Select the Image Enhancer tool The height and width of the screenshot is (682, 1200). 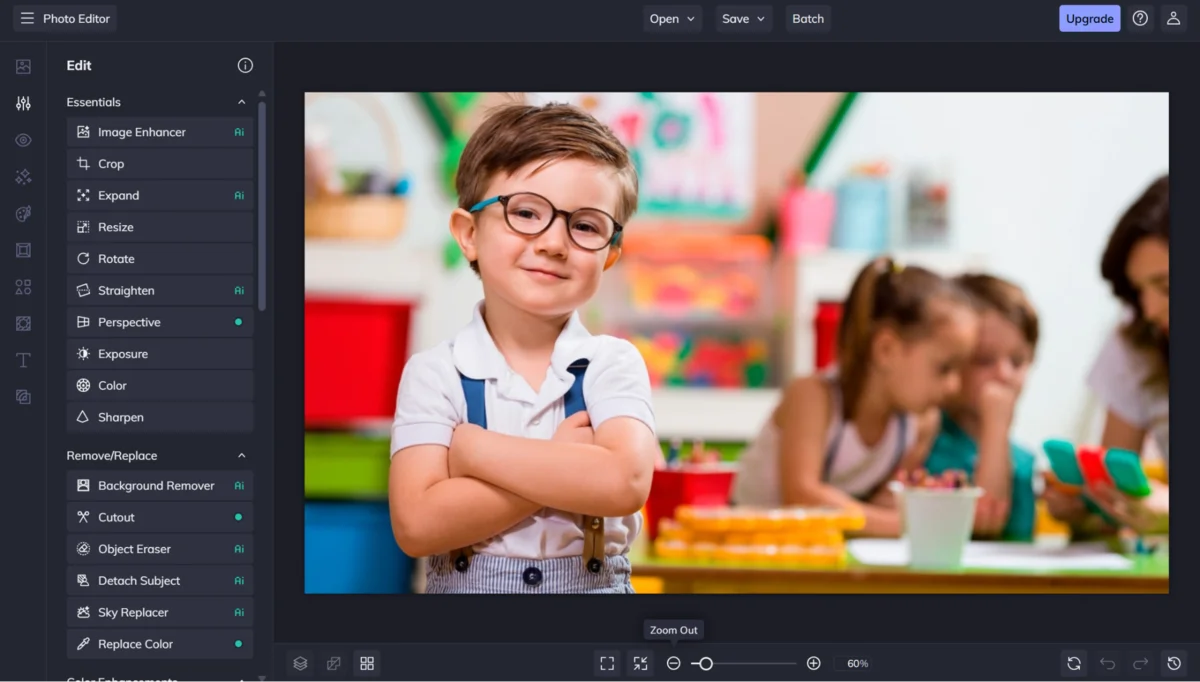coord(160,132)
